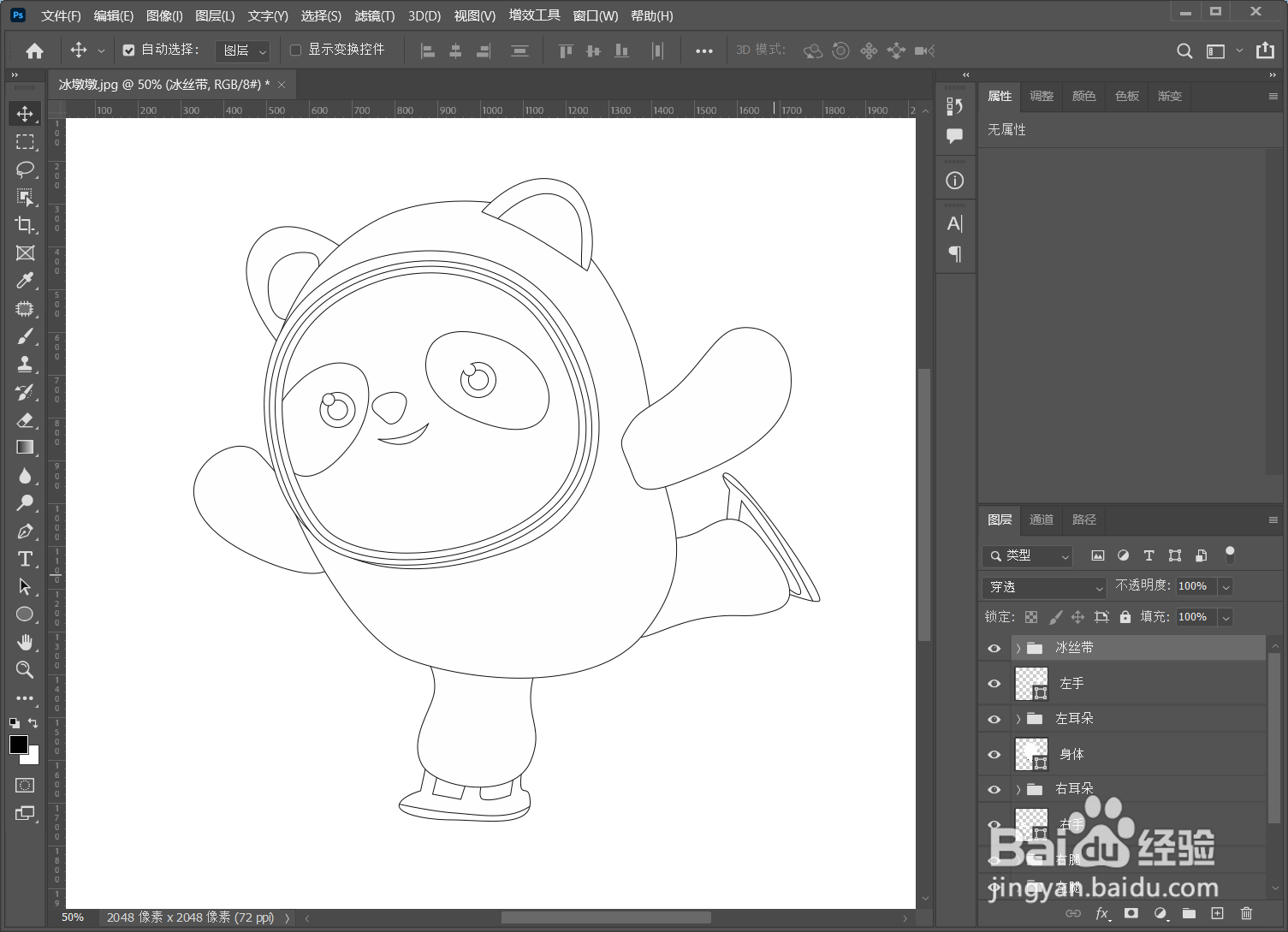Open the Paragraph panel icon
This screenshot has height=932, width=1288.
click(955, 254)
